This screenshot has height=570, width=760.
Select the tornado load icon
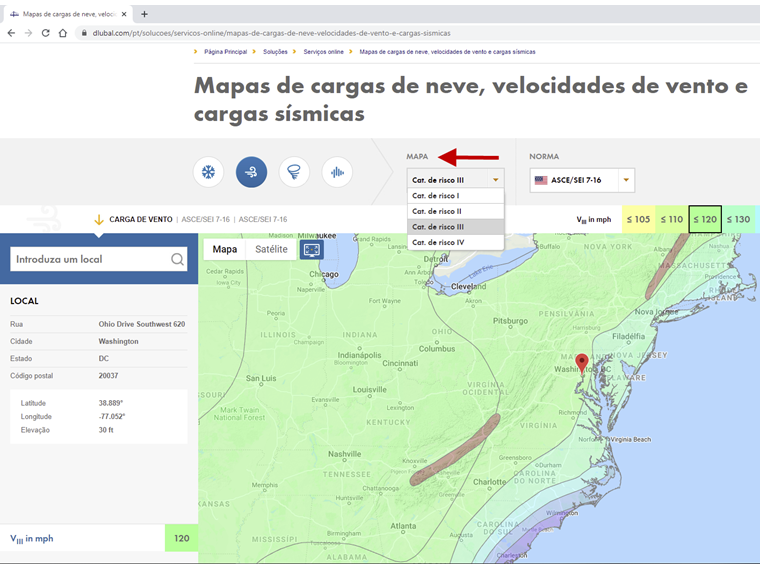[x=294, y=172]
